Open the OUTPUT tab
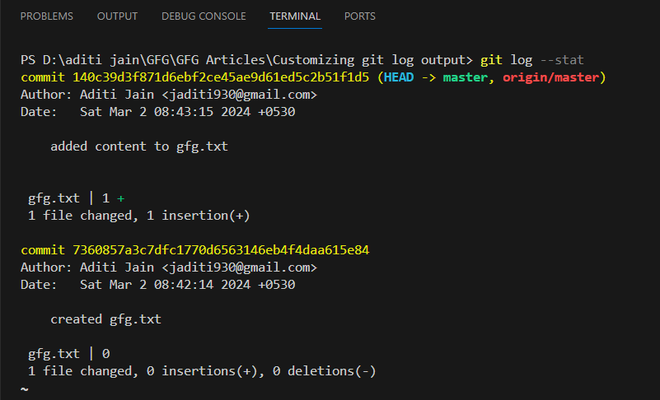 (117, 16)
